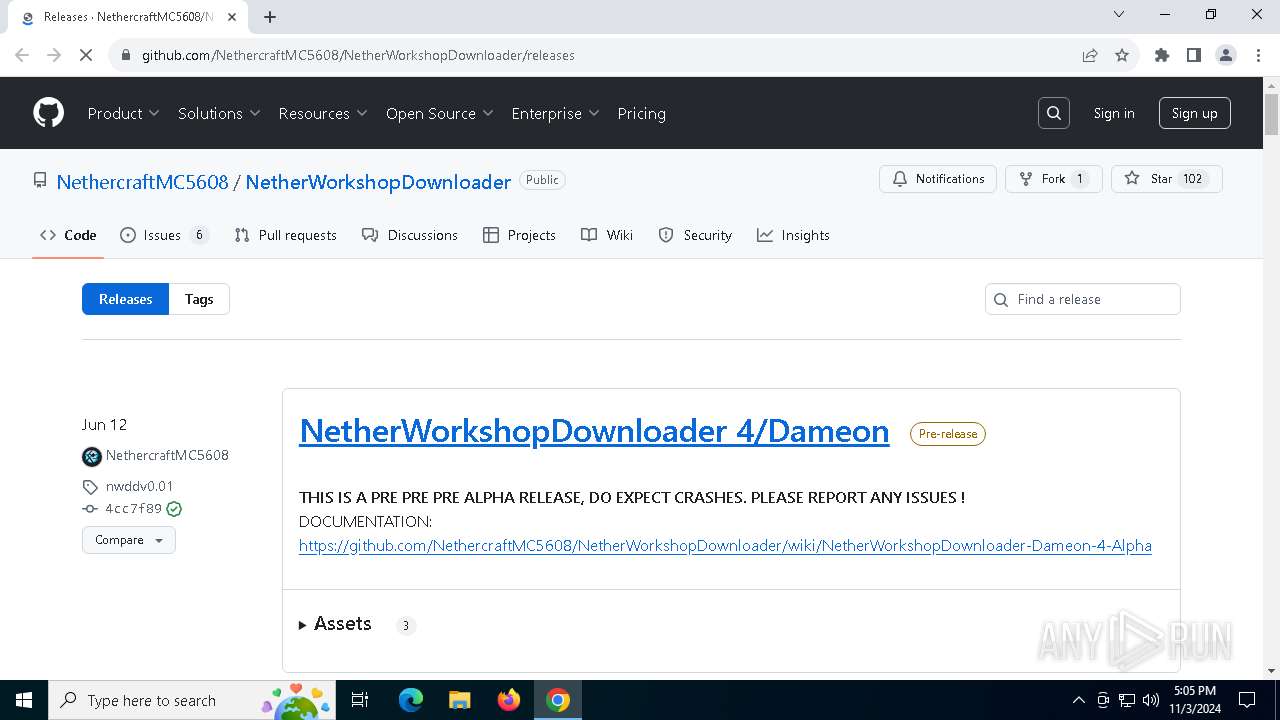Viewport: 1280px width, 720px height.
Task: Expand the Solutions menu
Action: tap(219, 113)
